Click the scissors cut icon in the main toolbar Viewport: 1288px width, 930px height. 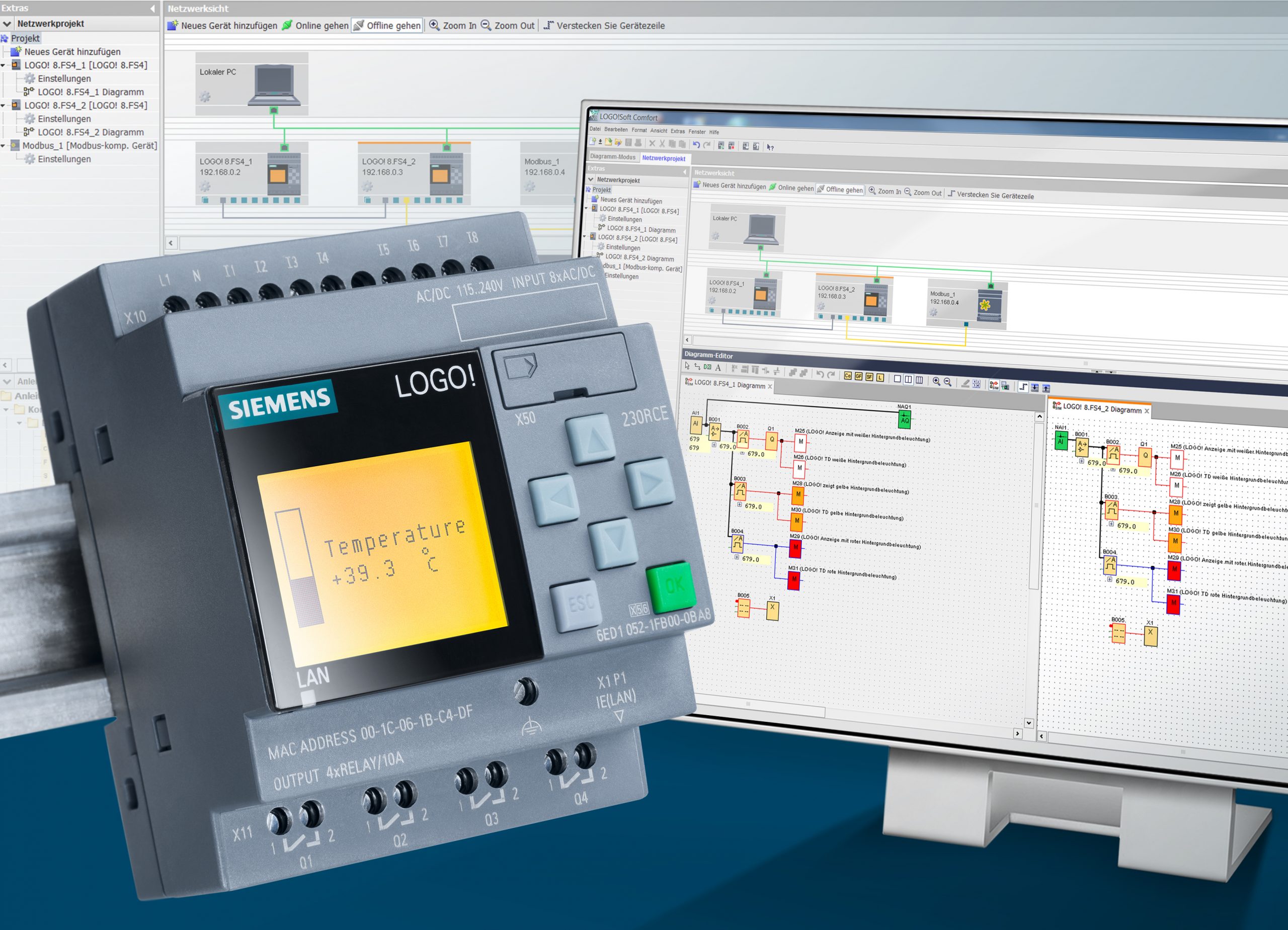(662, 144)
